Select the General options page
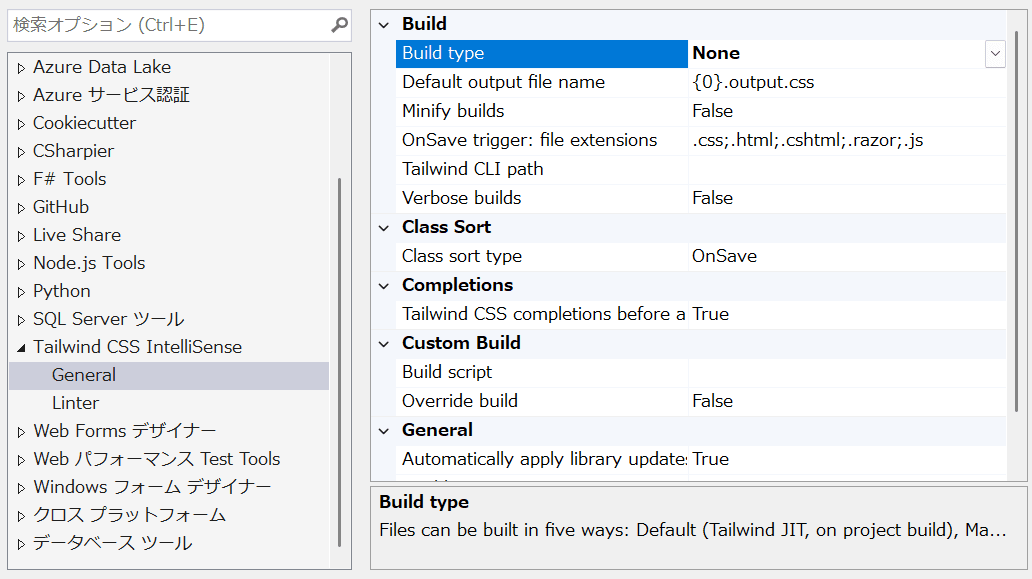The width and height of the screenshot is (1032, 579). point(84,375)
